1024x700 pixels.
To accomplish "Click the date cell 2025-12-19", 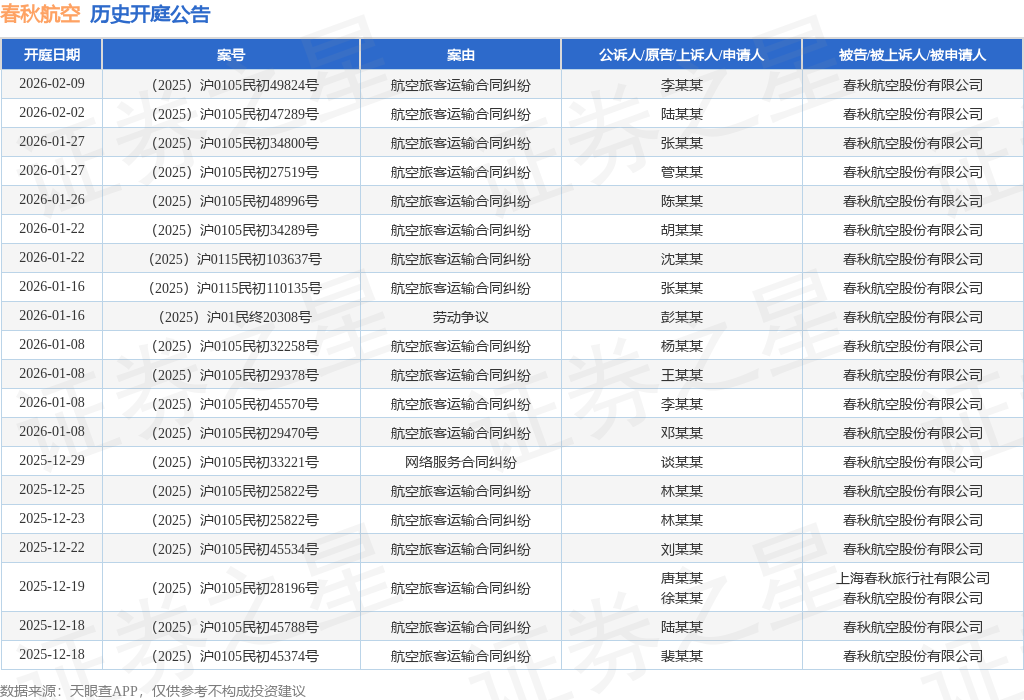I will tap(52, 586).
